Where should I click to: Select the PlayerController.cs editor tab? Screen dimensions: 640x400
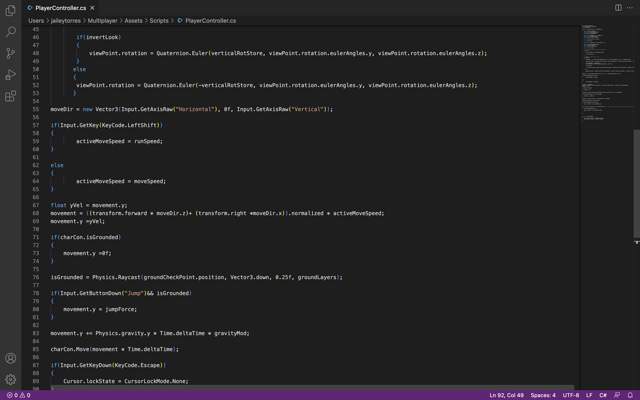pos(60,8)
